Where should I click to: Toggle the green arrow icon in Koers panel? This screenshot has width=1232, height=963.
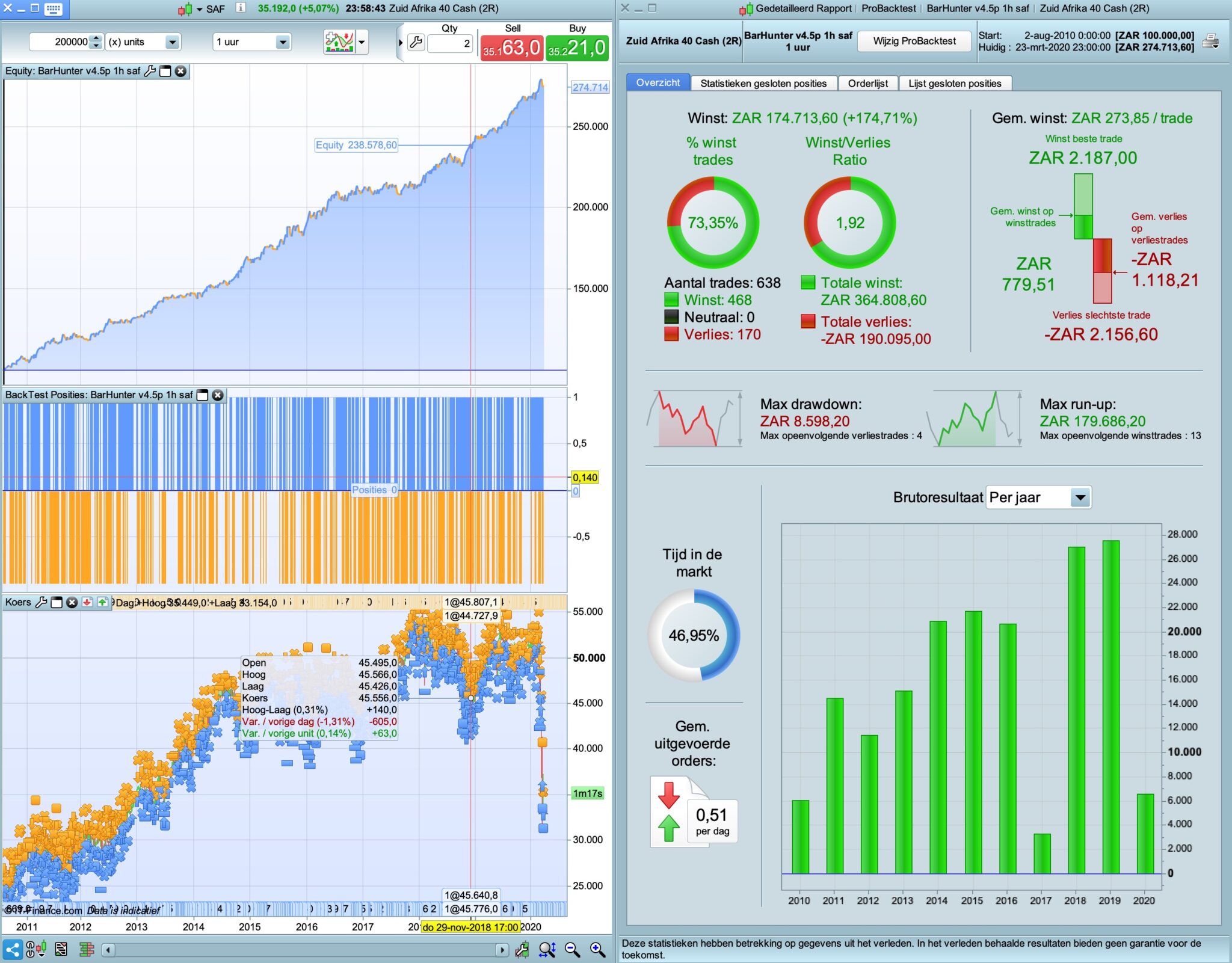[102, 602]
